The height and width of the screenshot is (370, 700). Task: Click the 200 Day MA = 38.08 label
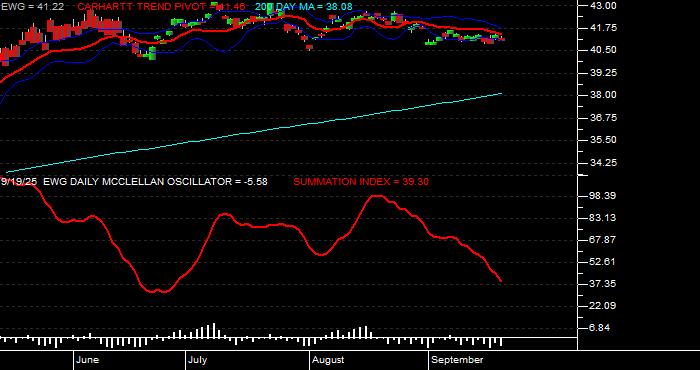[x=304, y=7]
